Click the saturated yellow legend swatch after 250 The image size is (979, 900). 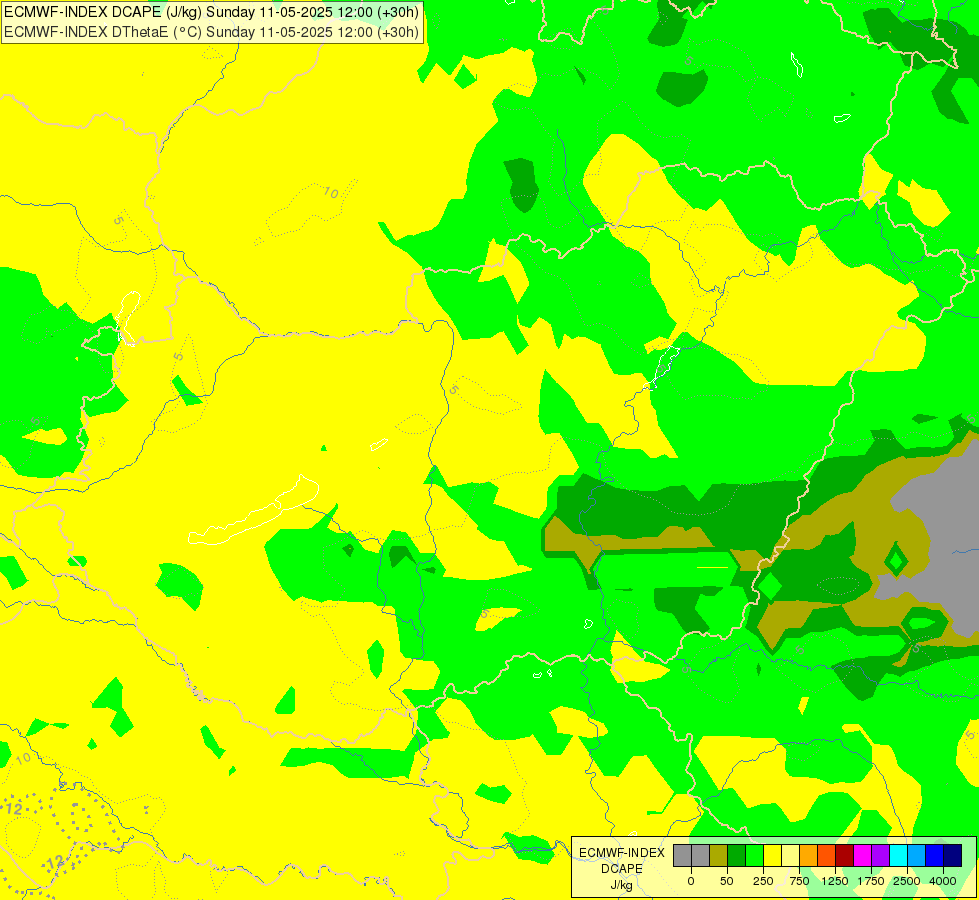click(772, 855)
